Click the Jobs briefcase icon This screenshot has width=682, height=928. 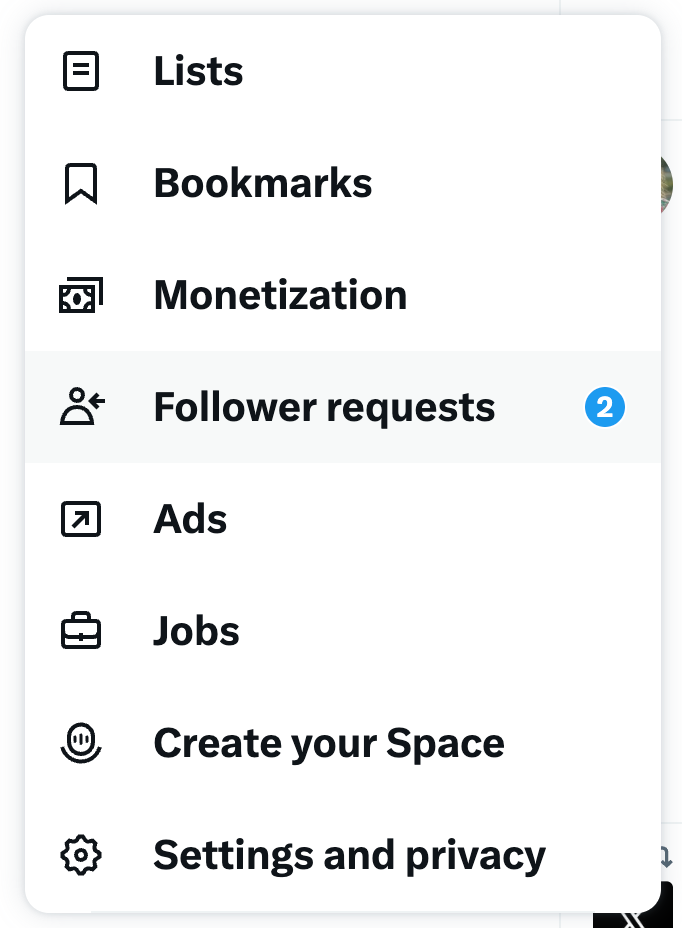tap(81, 631)
